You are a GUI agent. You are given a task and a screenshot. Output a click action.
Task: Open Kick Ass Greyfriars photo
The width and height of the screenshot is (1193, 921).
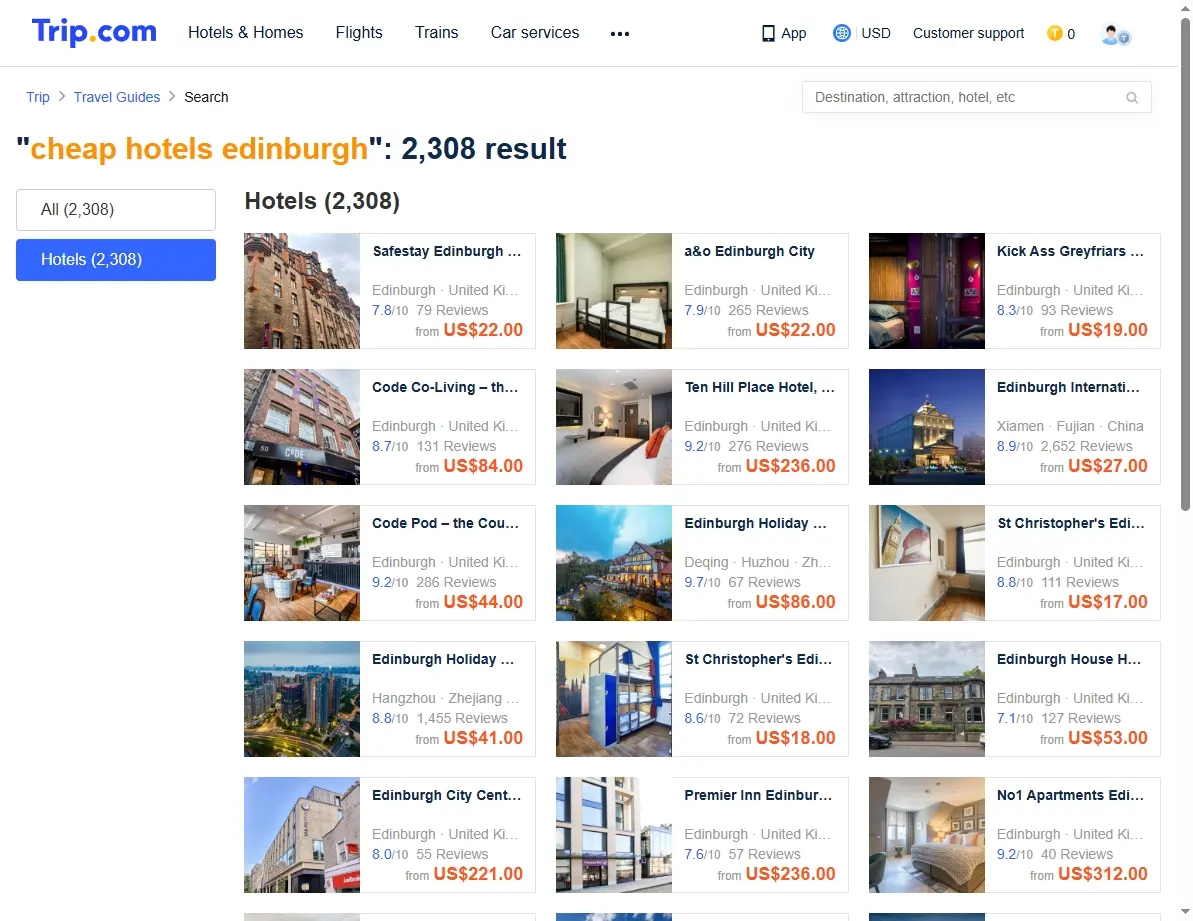pyautogui.click(x=927, y=291)
